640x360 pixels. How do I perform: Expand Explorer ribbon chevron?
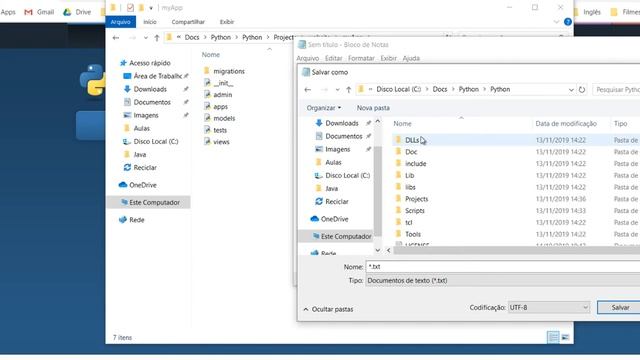pos(556,22)
